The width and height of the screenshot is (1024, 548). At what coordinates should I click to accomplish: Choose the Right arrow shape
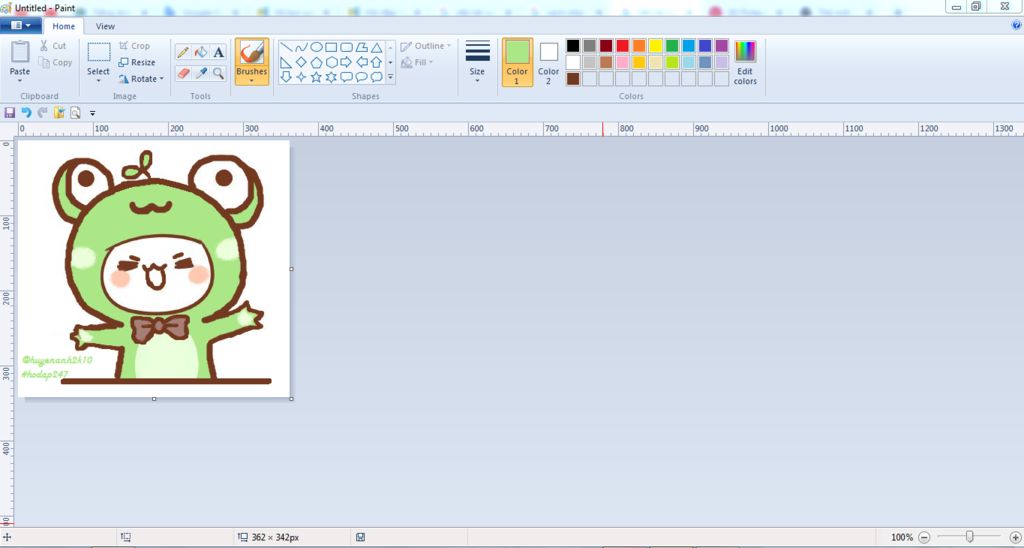pyautogui.click(x=346, y=63)
